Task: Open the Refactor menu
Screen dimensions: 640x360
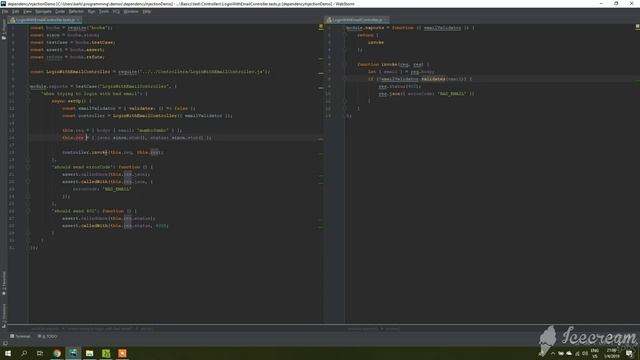Action: (x=76, y=11)
